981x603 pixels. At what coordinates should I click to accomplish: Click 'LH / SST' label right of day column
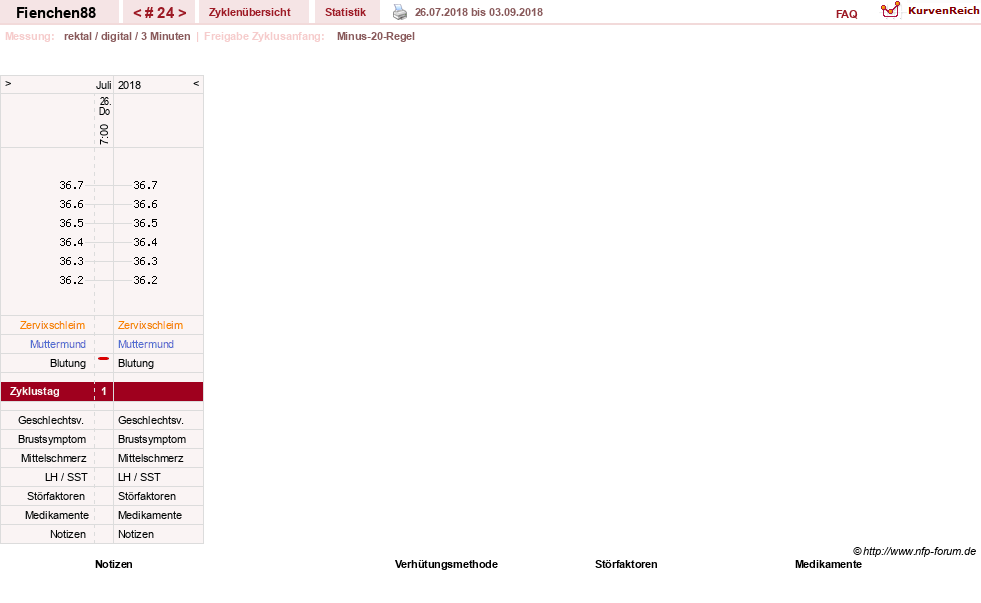click(139, 477)
